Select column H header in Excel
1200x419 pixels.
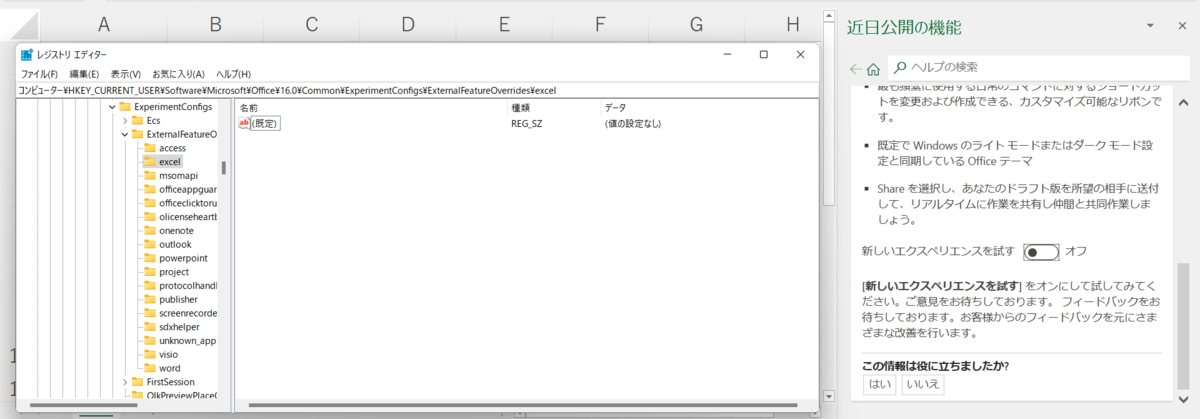pyautogui.click(x=792, y=24)
